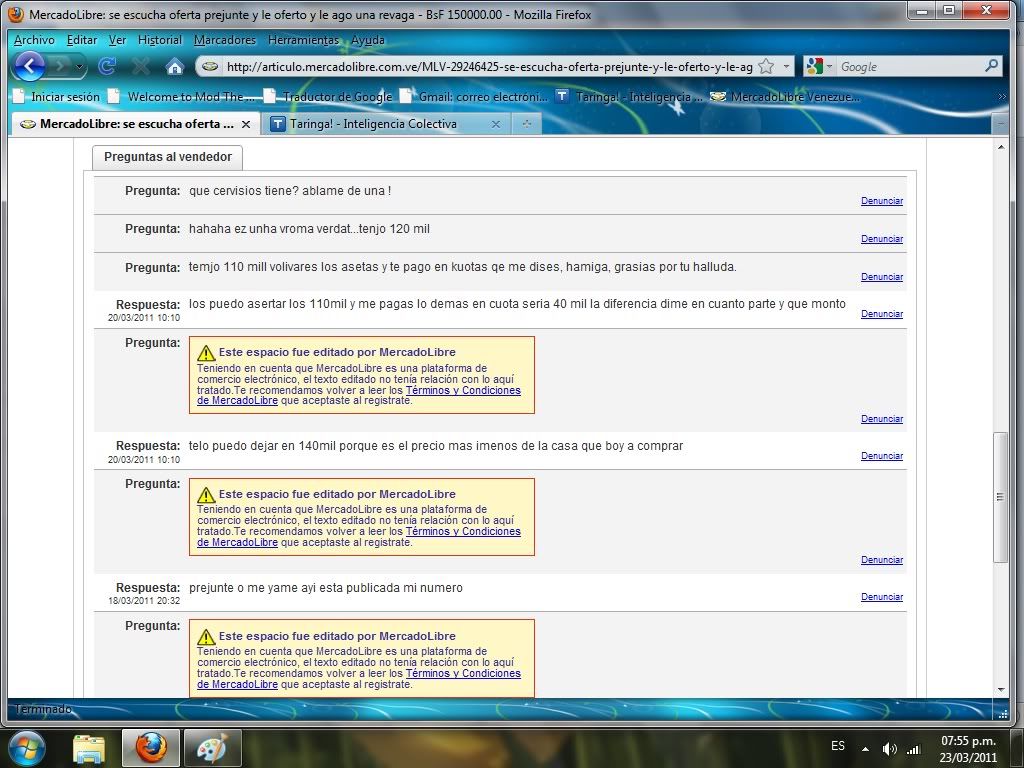
Task: Open the home page icon
Action: (174, 66)
